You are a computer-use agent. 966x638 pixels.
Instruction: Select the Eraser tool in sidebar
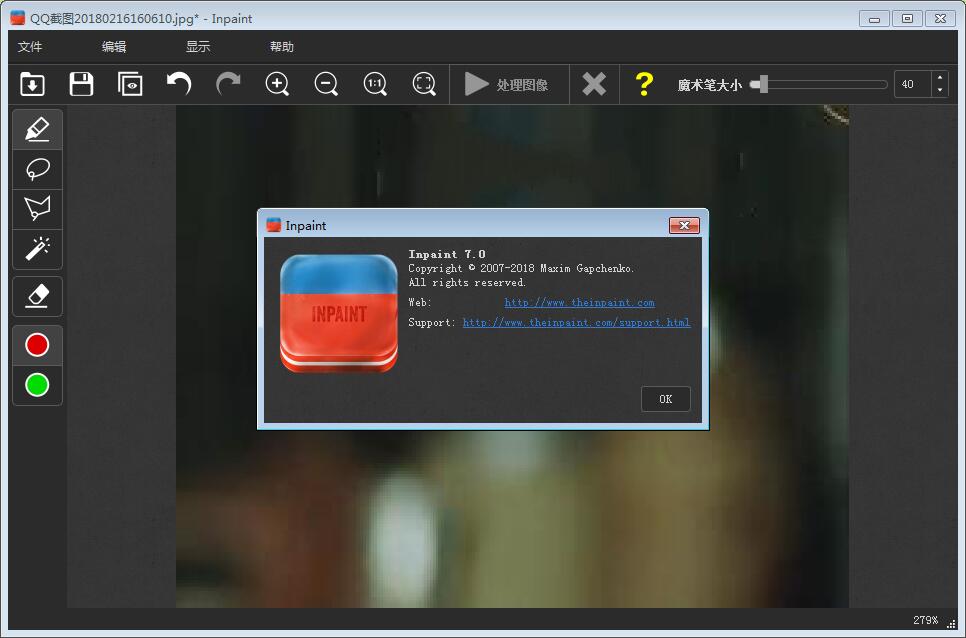click(37, 295)
